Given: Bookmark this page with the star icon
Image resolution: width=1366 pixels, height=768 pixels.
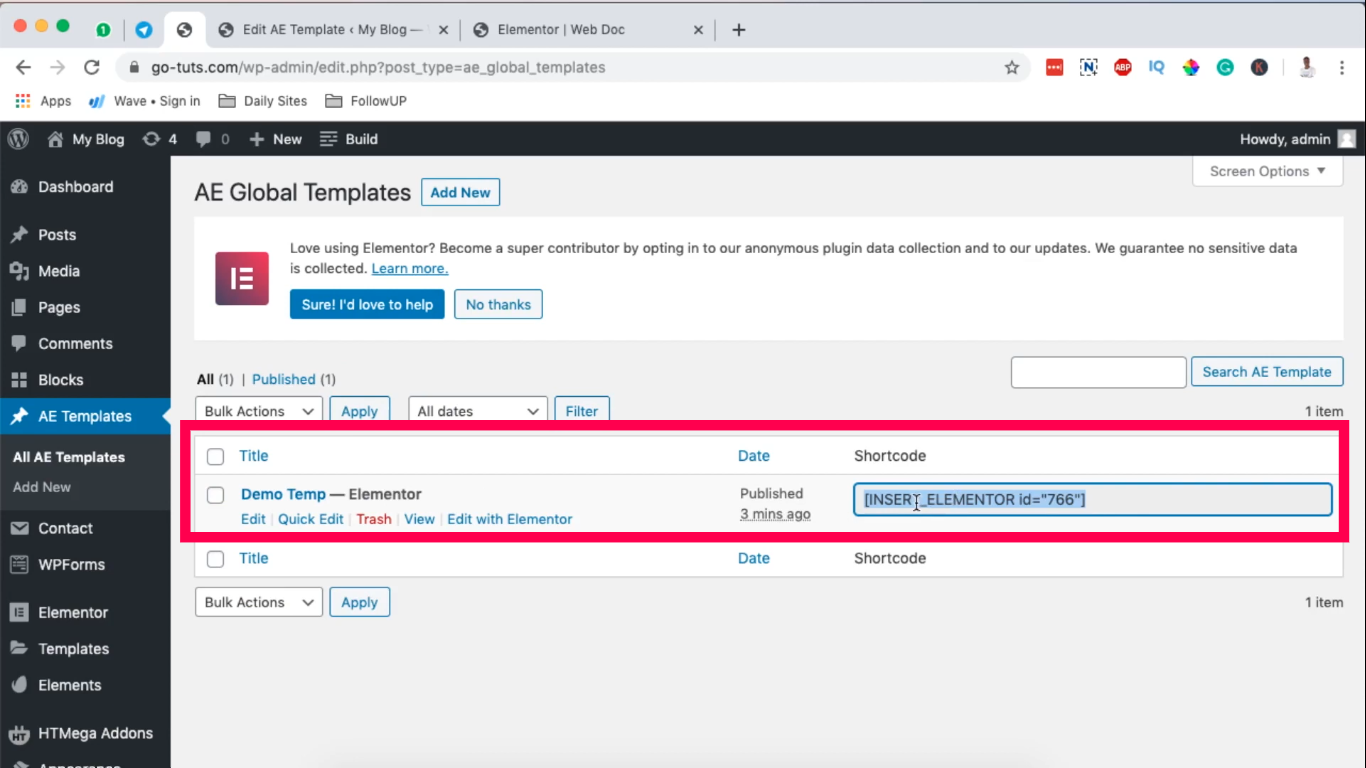Looking at the screenshot, I should (x=1012, y=67).
